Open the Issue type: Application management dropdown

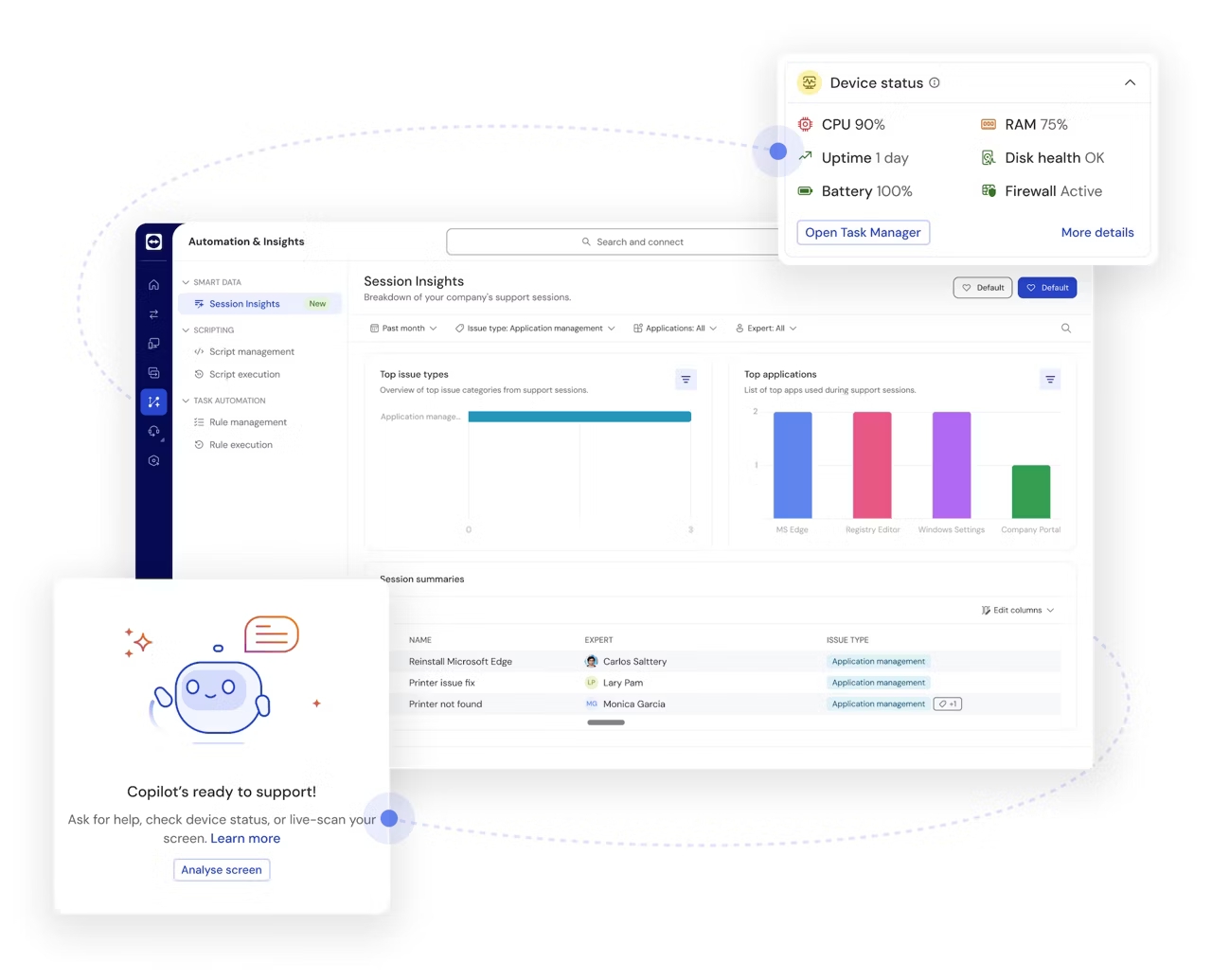pos(535,329)
